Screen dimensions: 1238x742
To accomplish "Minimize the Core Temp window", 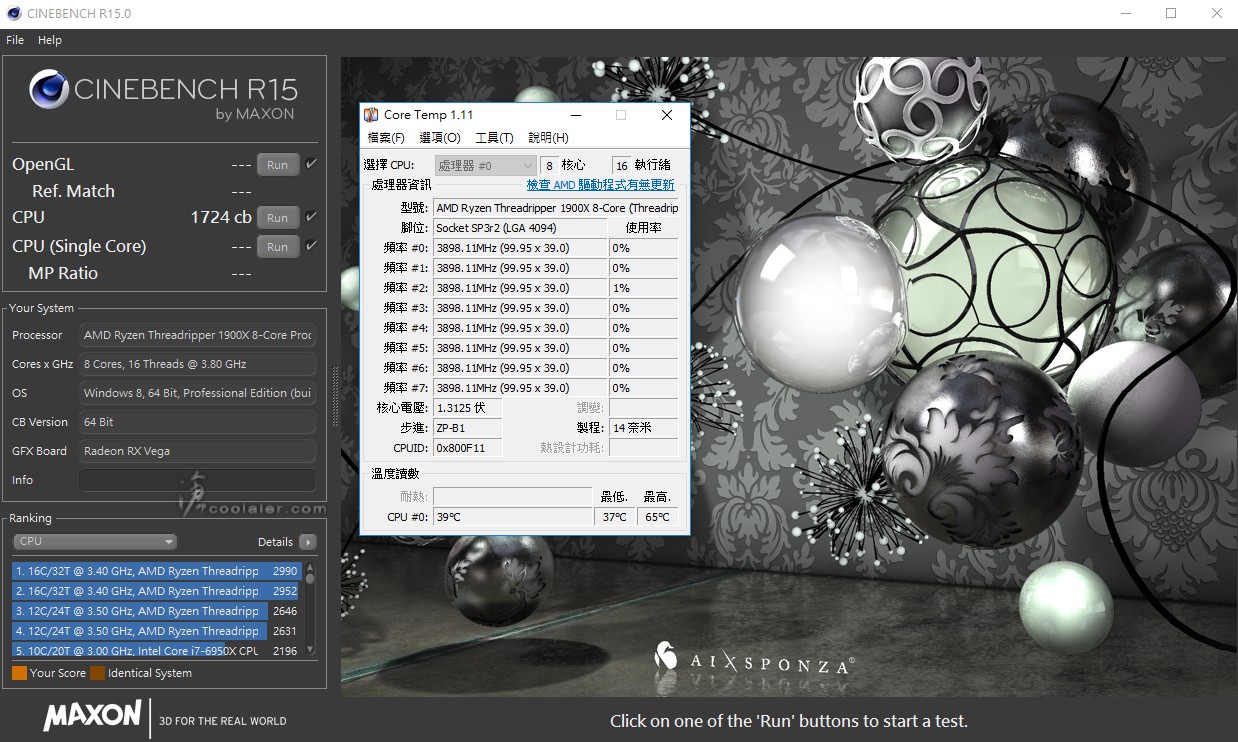I will point(574,115).
